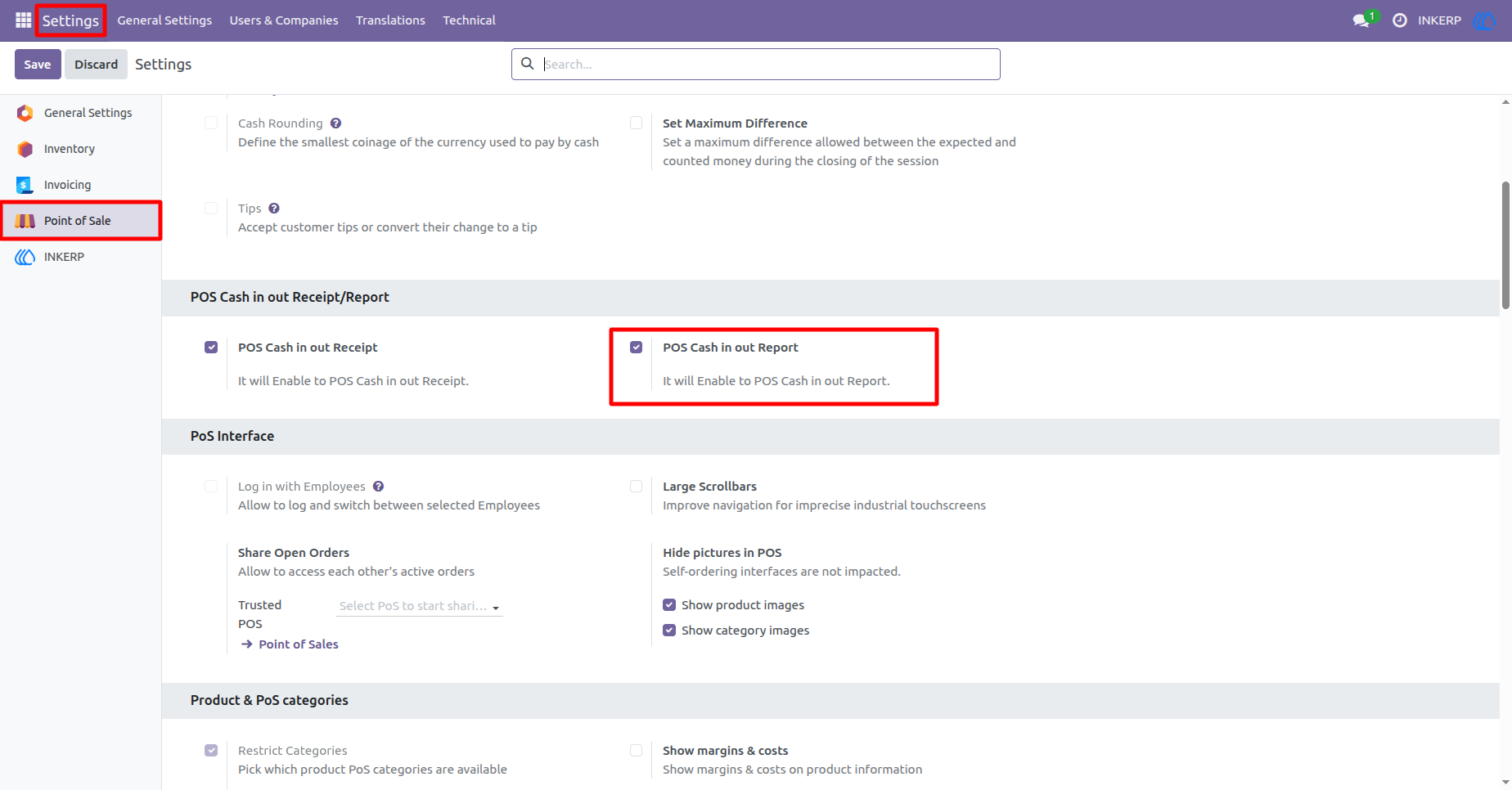
Task: Open the apps grid menu icon
Action: coord(23,20)
